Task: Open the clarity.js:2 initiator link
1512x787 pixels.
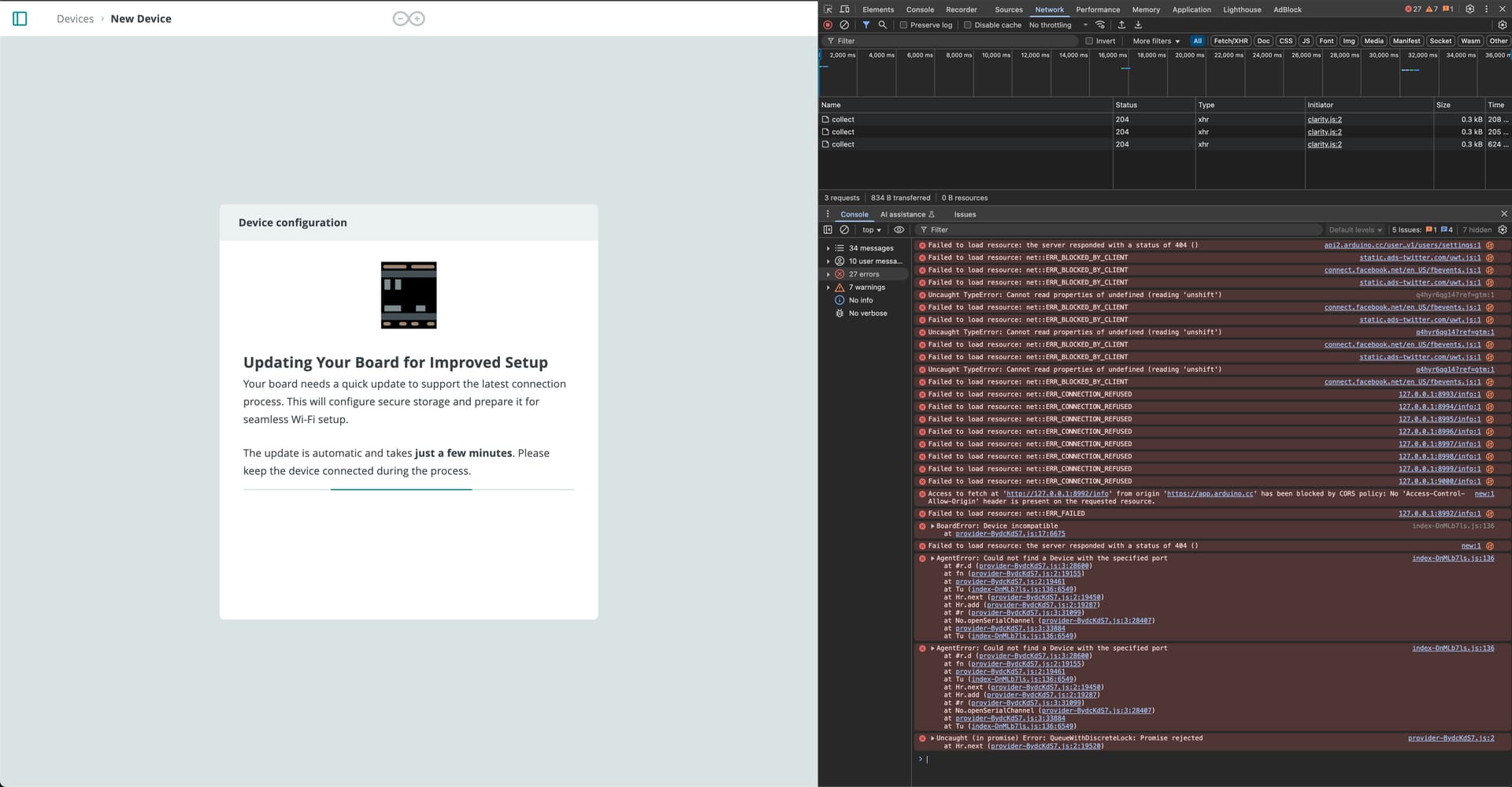Action: (1324, 119)
